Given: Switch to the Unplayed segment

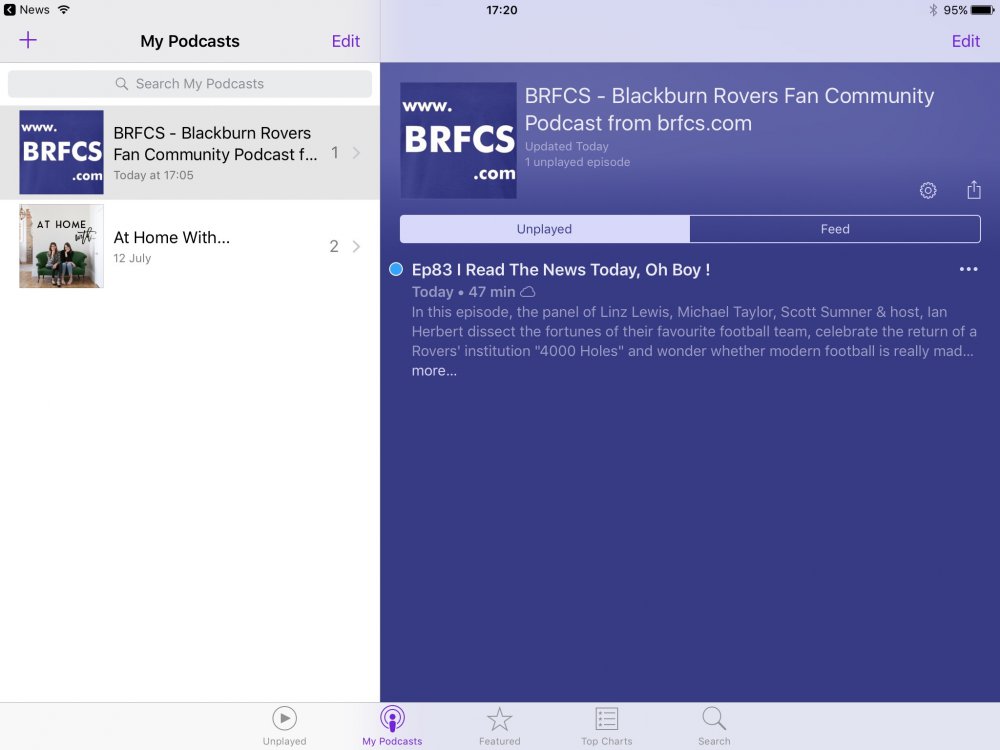Looking at the screenshot, I should (545, 229).
